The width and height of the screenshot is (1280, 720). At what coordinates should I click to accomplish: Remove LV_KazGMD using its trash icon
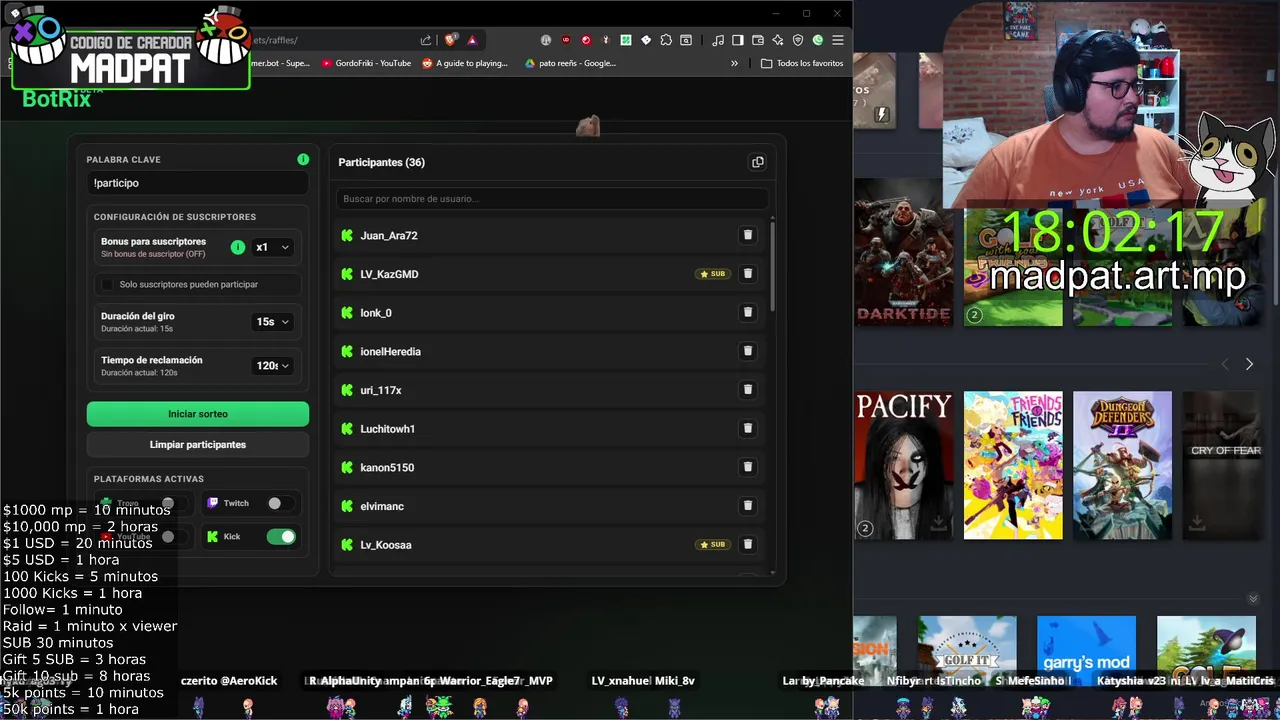pos(747,273)
